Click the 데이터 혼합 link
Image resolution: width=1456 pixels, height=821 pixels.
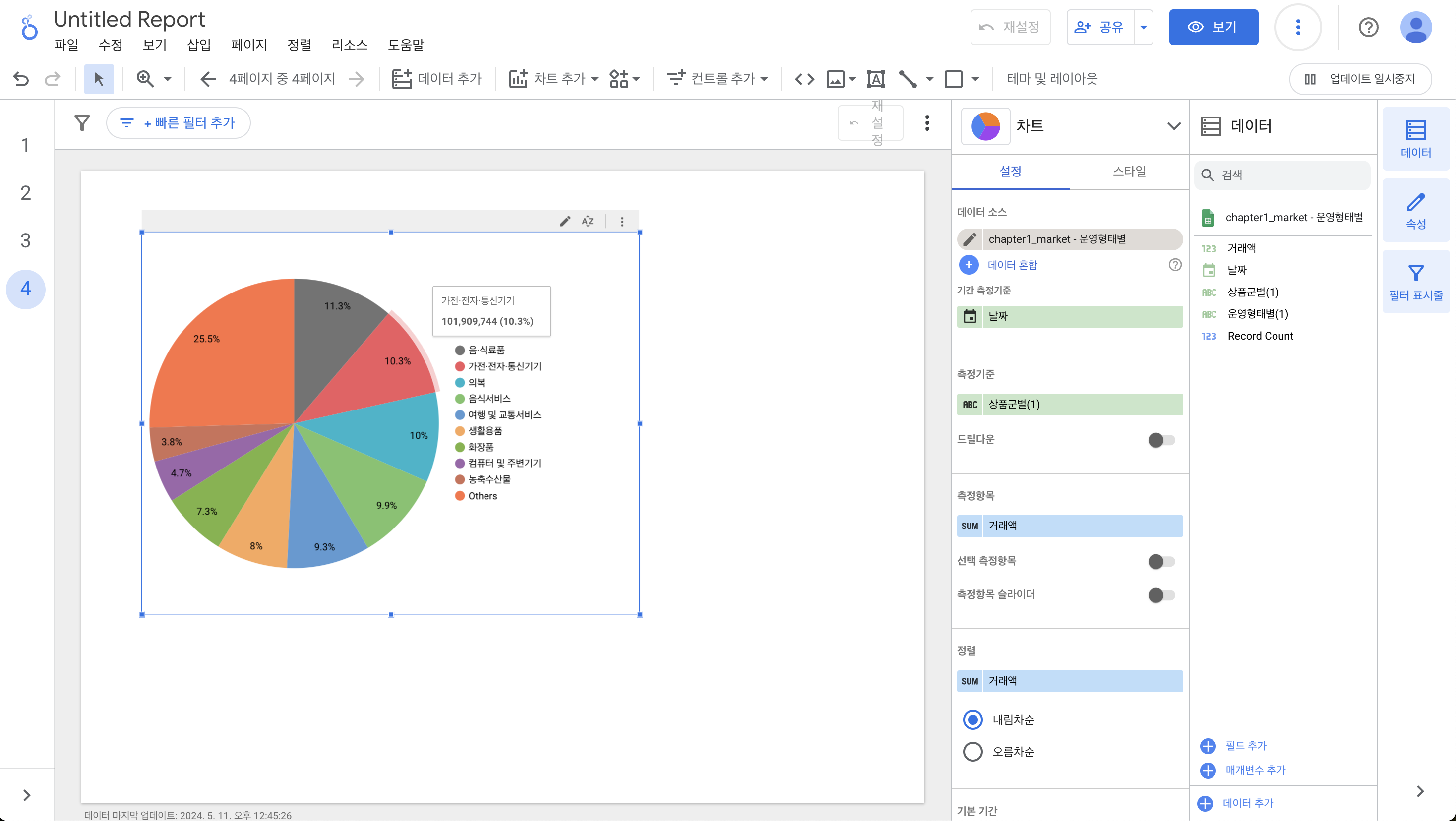(1012, 265)
